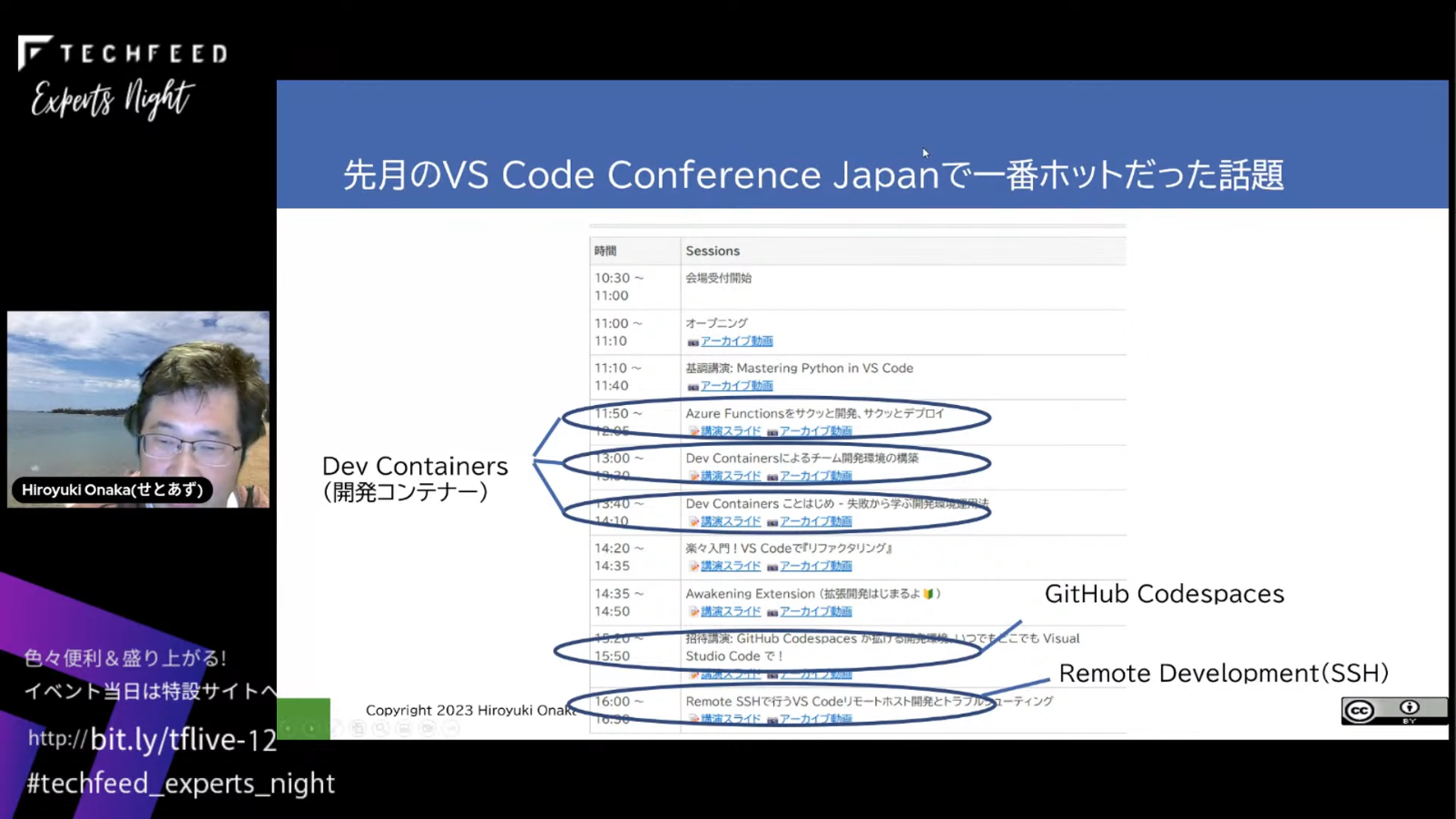This screenshot has width=1456, height=819.
Task: Click the 楽々入門！VS Code session title
Action: tap(790, 548)
